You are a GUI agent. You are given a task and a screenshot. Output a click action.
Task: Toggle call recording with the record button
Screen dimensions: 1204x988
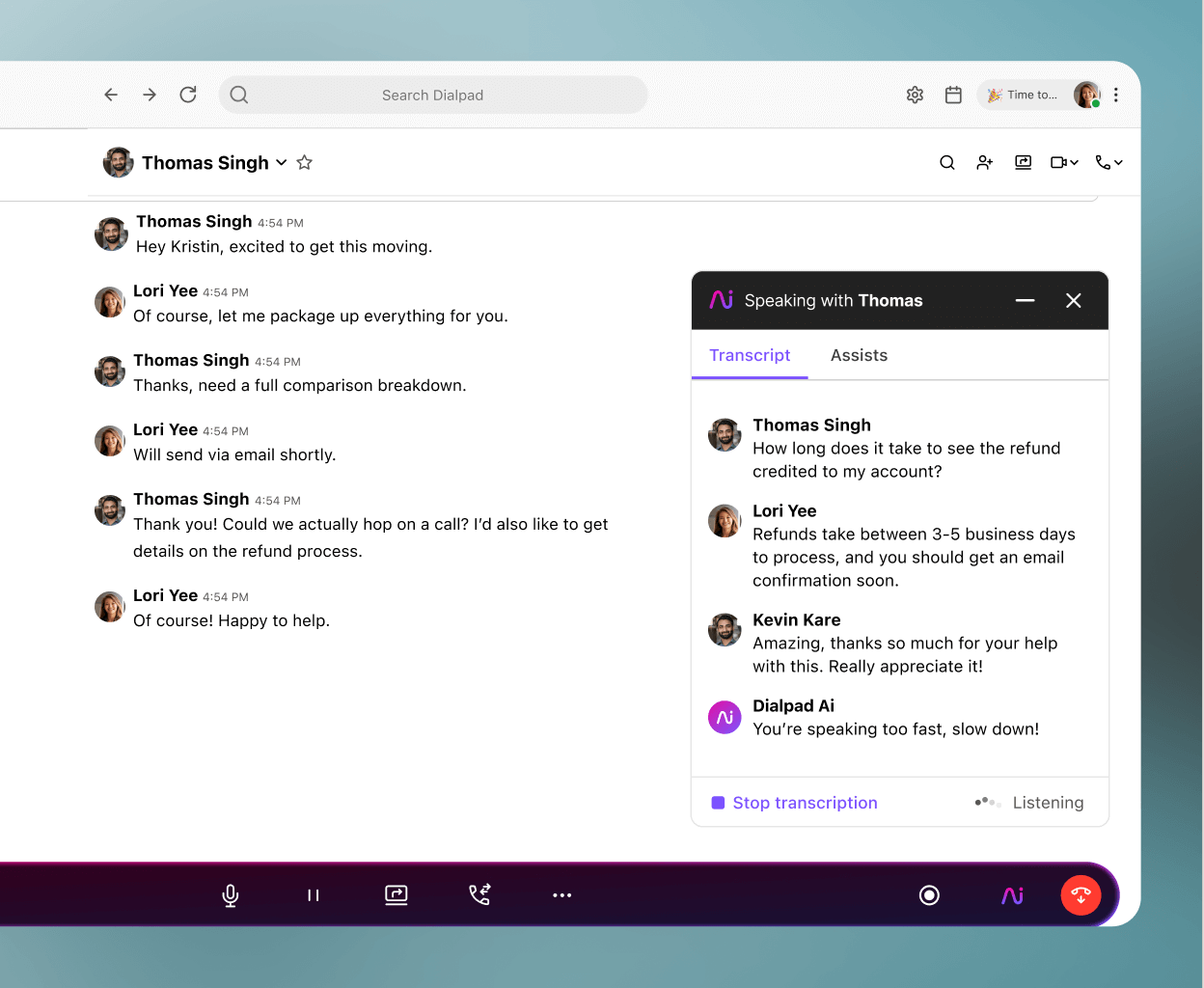click(x=929, y=895)
